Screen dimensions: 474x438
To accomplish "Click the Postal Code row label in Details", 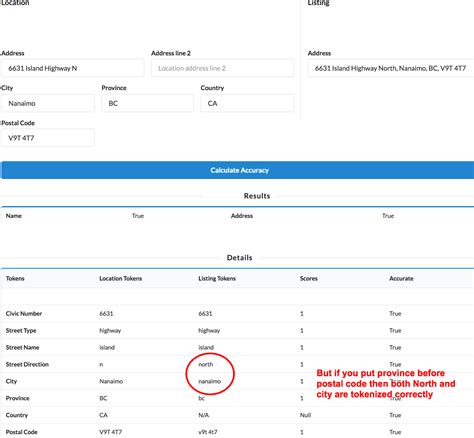I will (x=22, y=432).
